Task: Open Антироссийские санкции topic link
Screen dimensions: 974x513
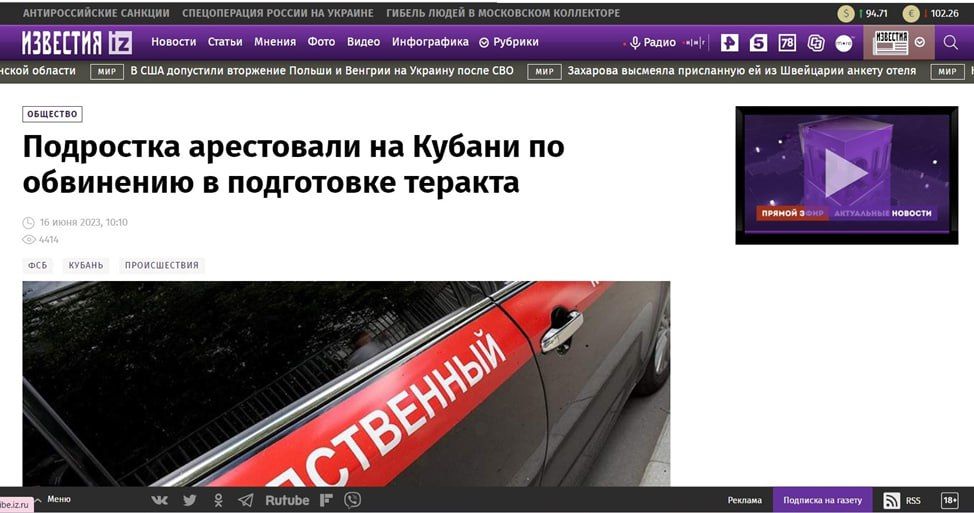Action: tap(96, 13)
